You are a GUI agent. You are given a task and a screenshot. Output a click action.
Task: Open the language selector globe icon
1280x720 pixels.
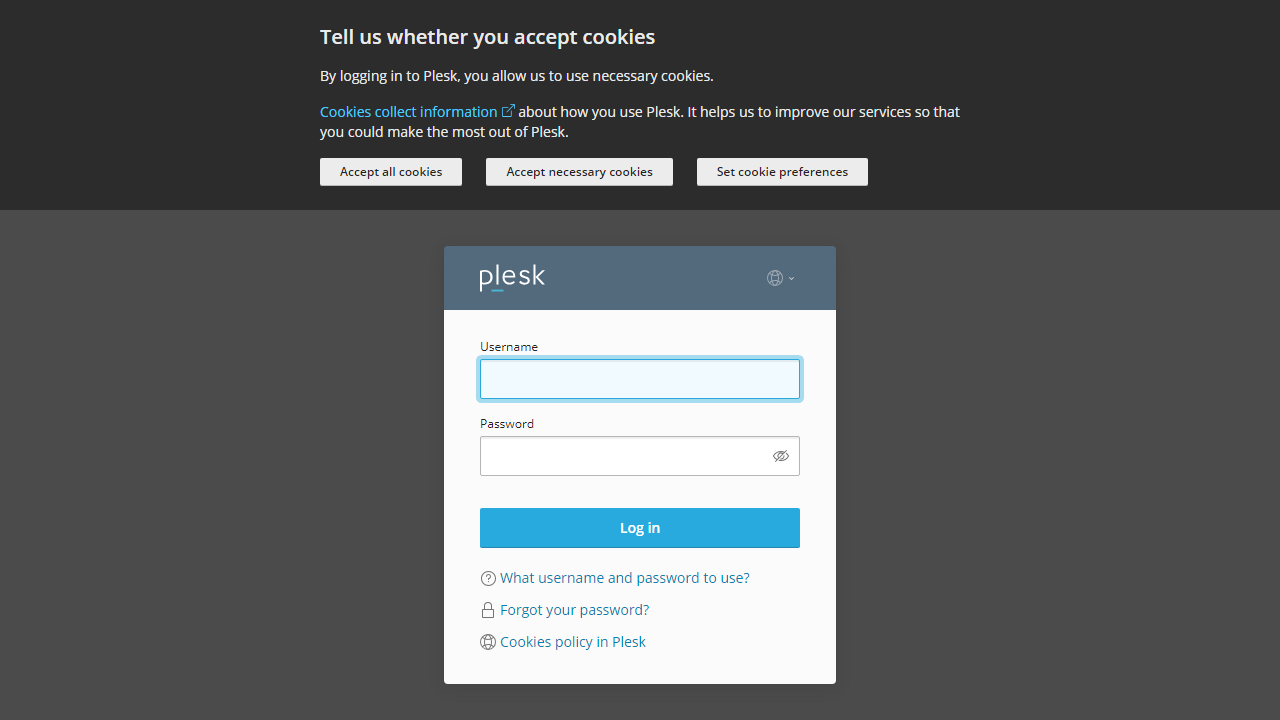pos(775,278)
